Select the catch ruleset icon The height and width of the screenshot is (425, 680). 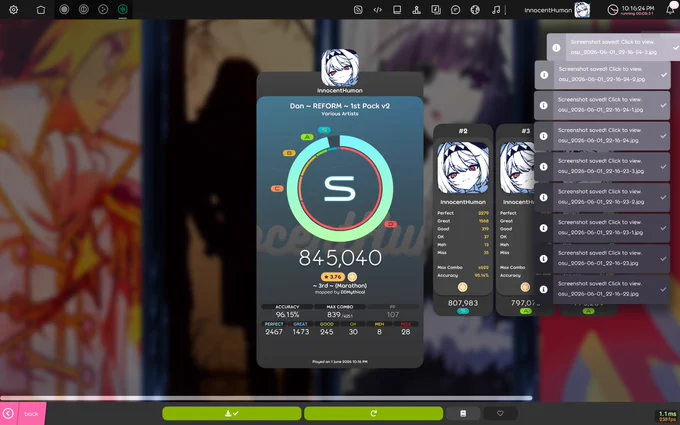coord(103,9)
